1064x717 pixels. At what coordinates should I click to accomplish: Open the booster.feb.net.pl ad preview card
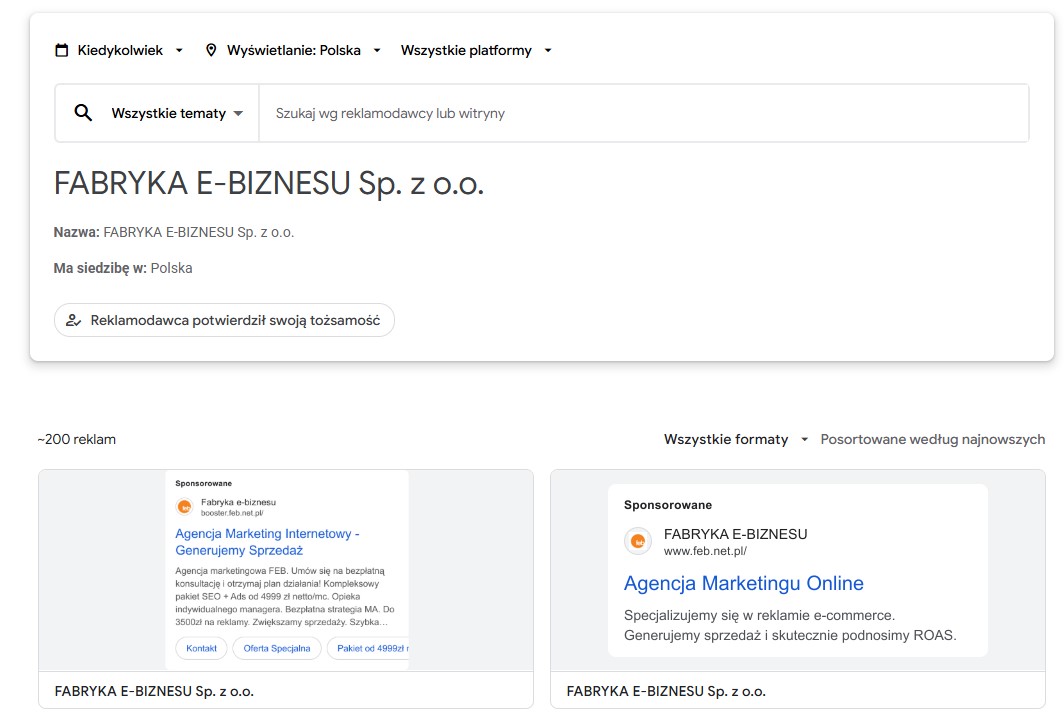tap(286, 589)
